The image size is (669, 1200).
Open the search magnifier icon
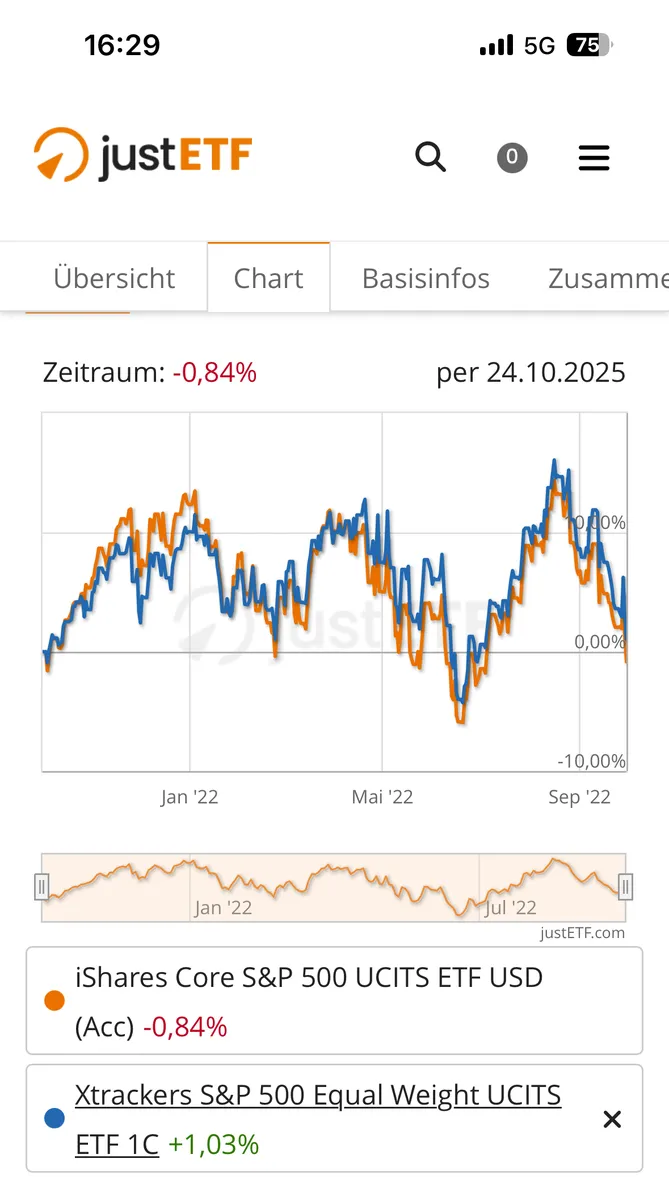pyautogui.click(x=430, y=157)
